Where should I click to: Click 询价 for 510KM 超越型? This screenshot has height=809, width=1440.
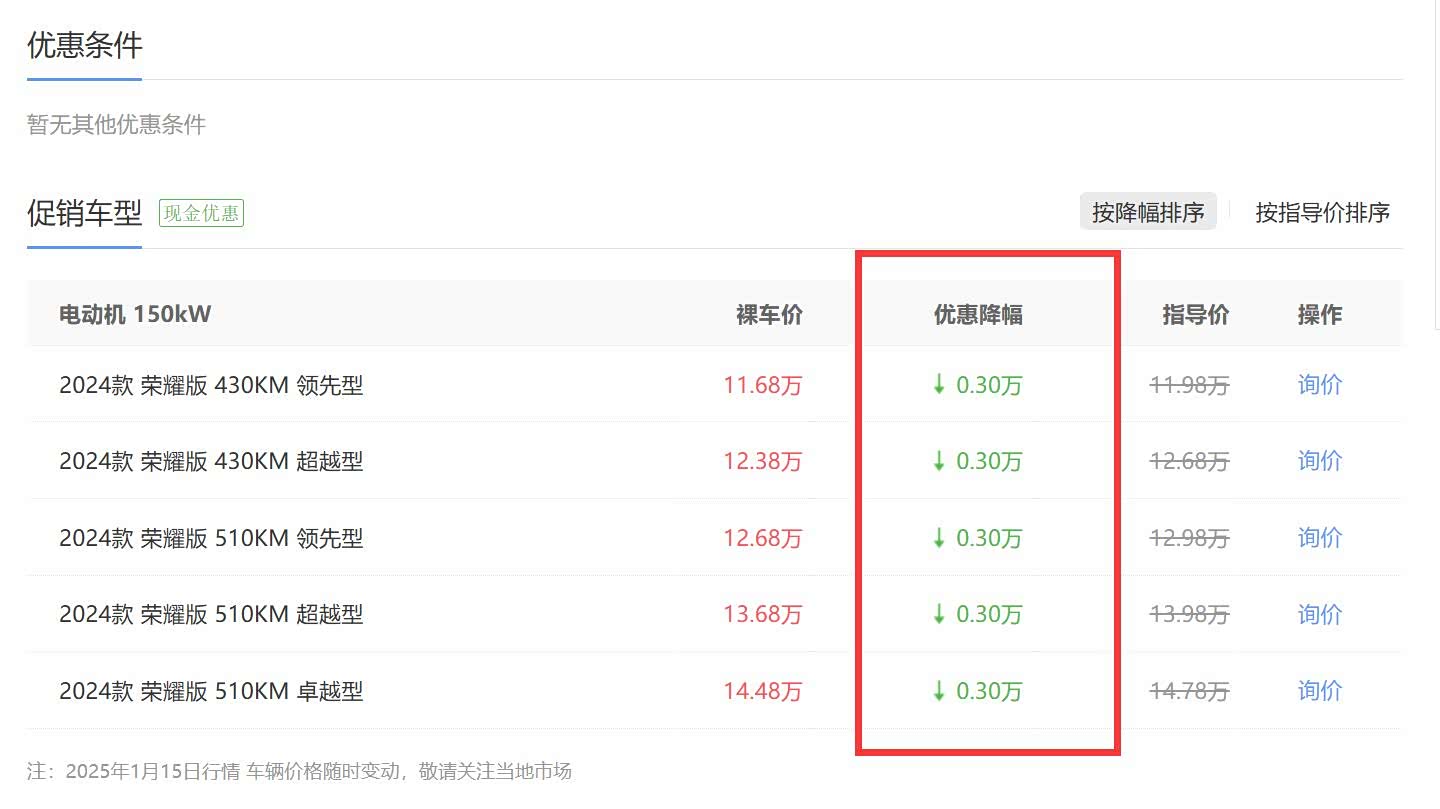click(1319, 614)
